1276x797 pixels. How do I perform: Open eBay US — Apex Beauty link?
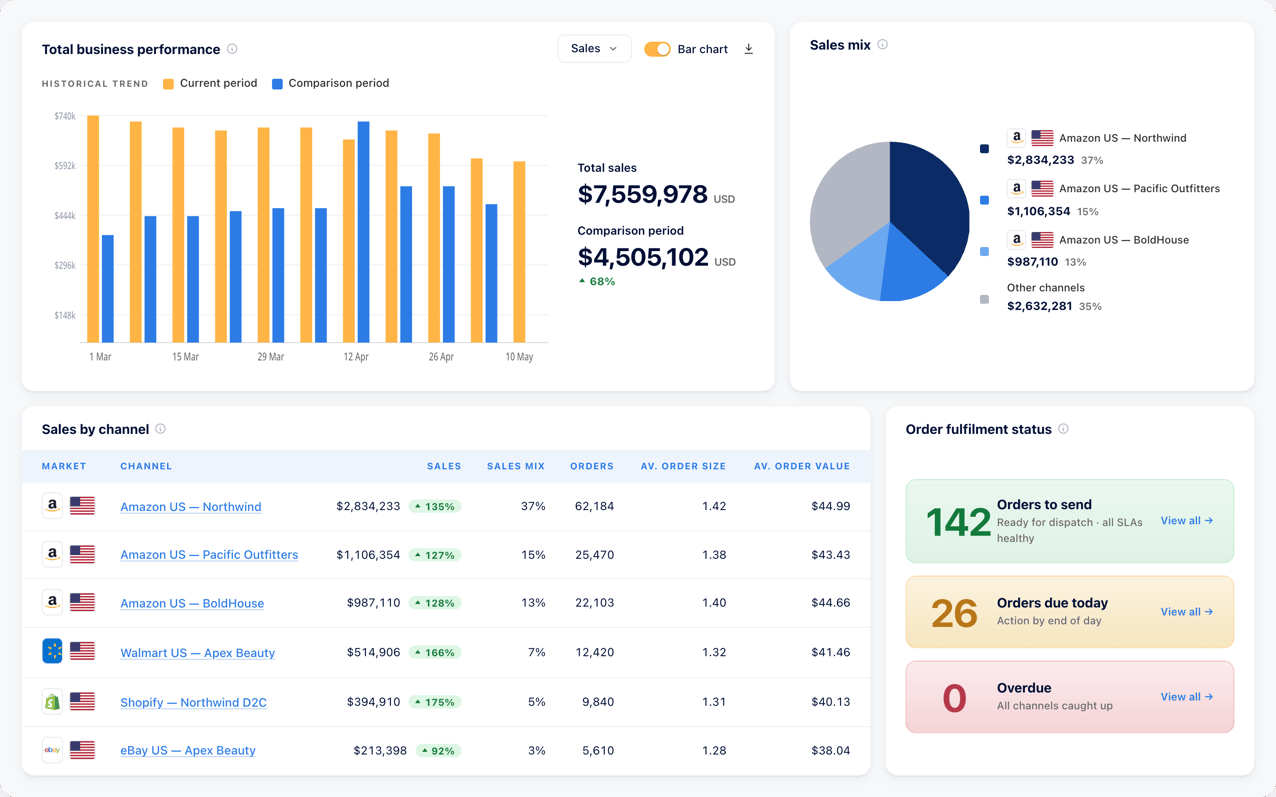tap(188, 751)
